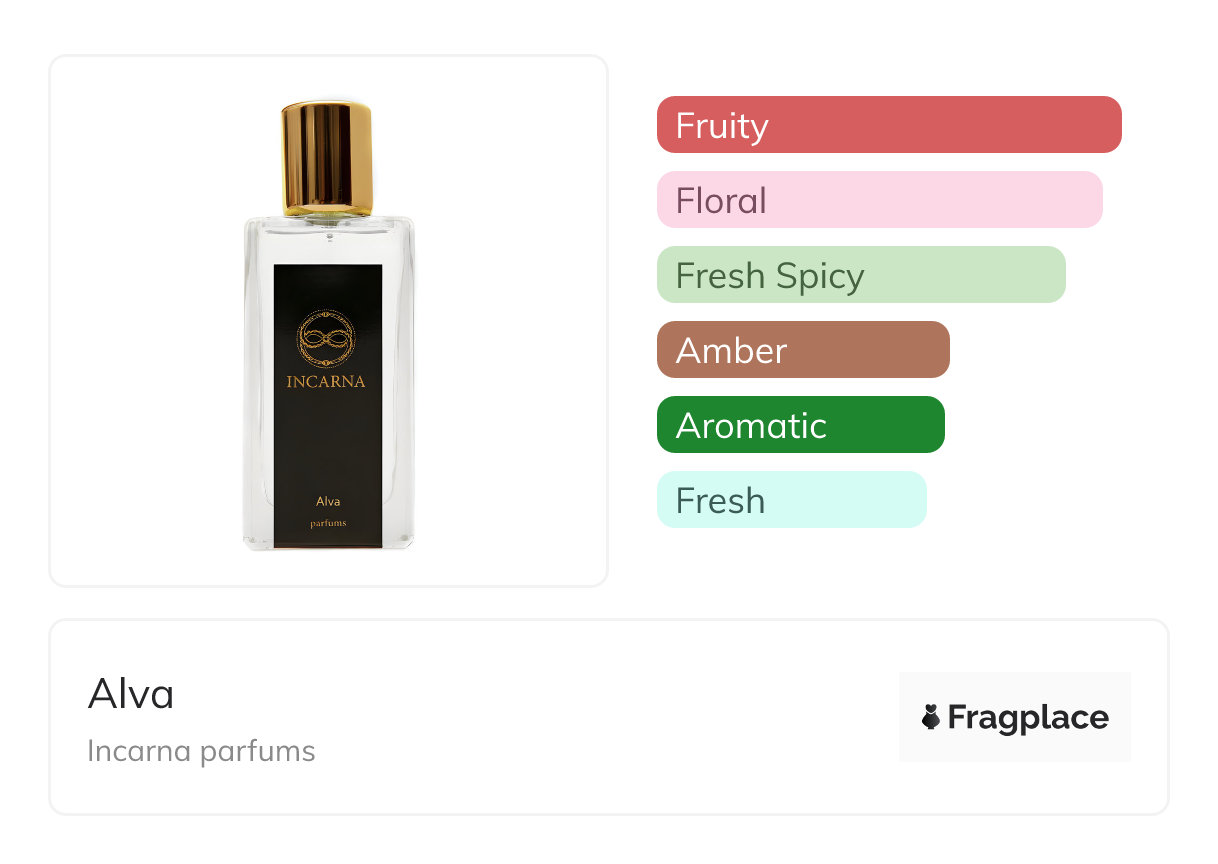The image size is (1218, 864).
Task: Pick the green Aromatic accord bar
Action: coord(800,425)
